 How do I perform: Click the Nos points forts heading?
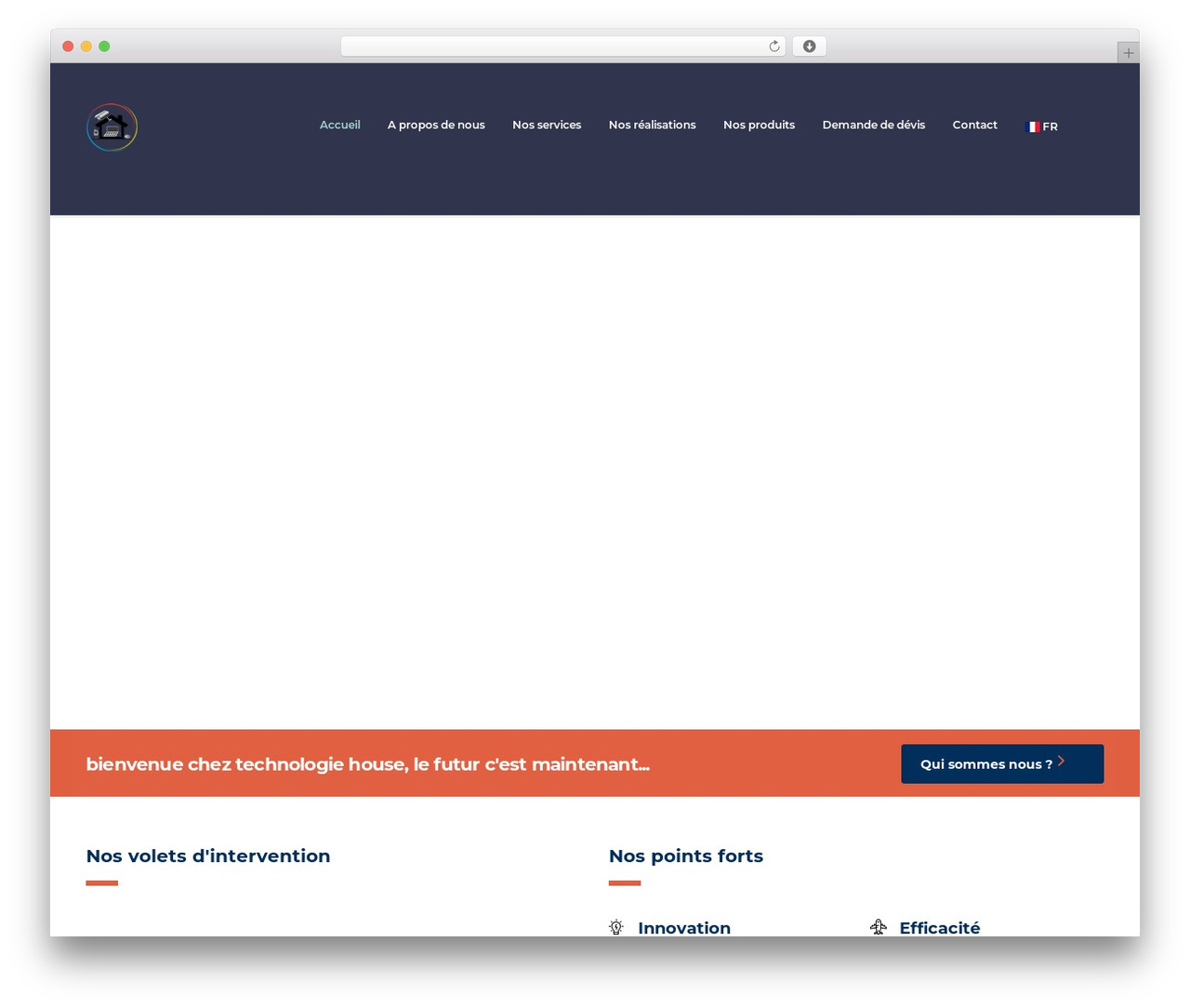(x=686, y=855)
